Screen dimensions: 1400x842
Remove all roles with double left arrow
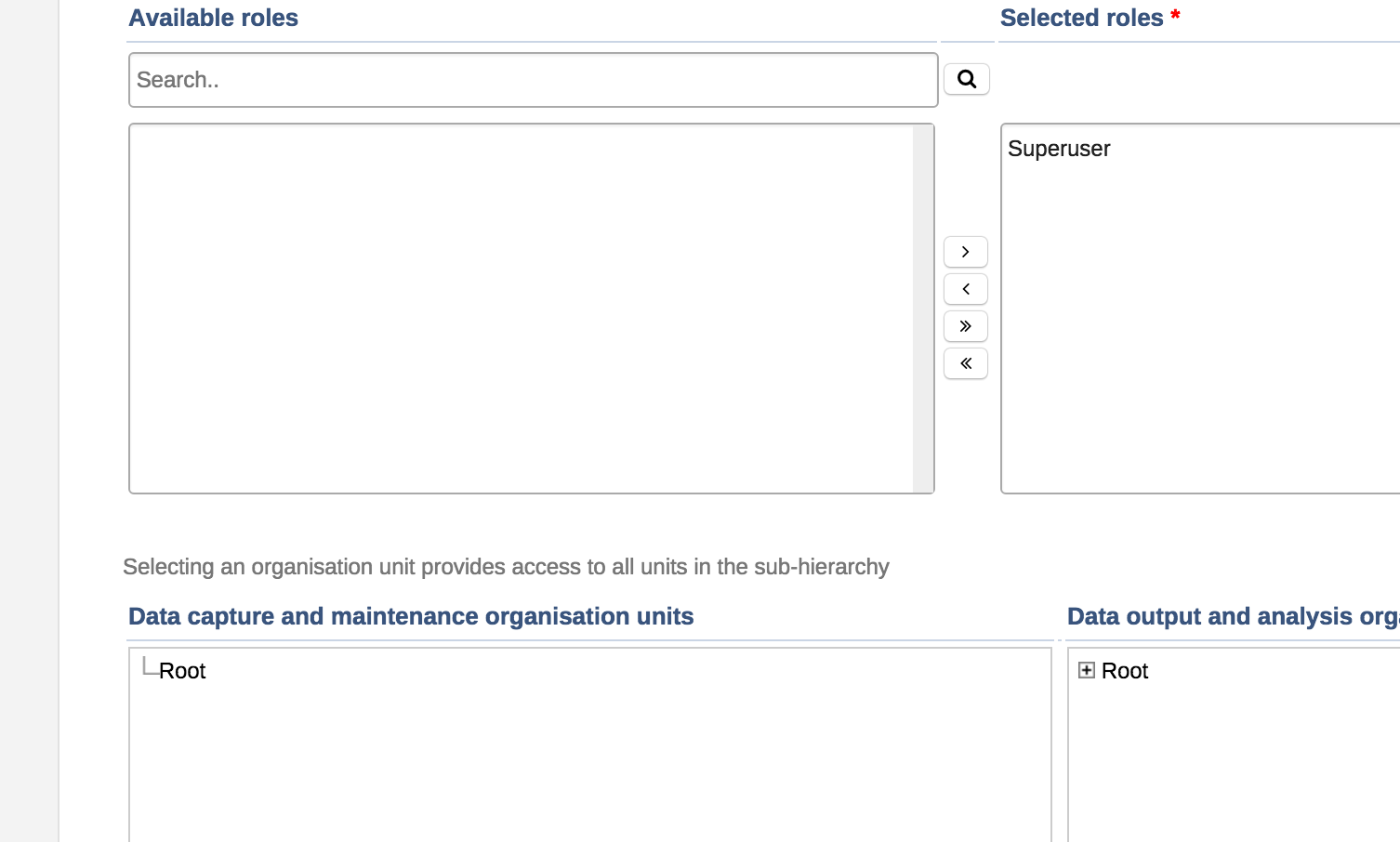pyautogui.click(x=965, y=363)
